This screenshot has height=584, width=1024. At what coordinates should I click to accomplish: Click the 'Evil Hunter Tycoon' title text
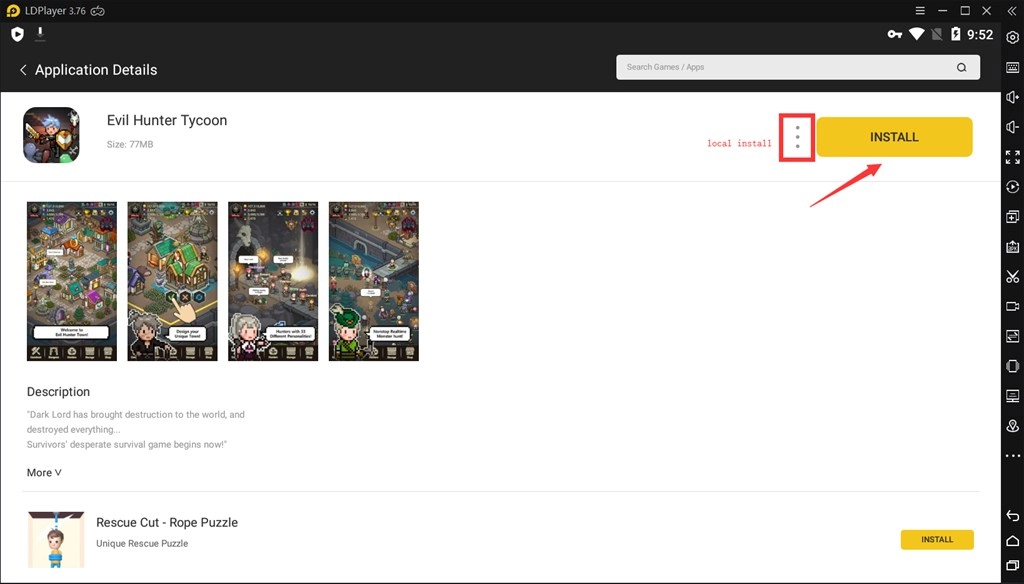pyautogui.click(x=167, y=120)
